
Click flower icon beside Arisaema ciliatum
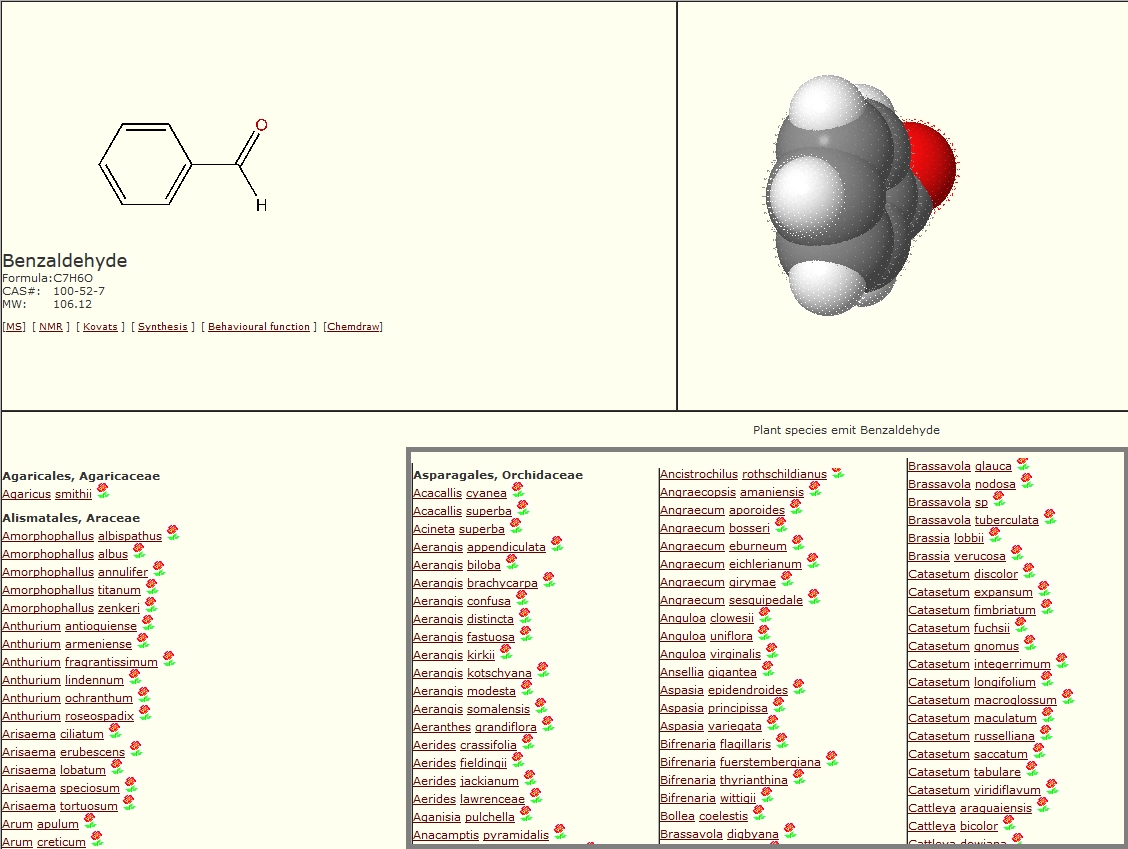(x=114, y=730)
